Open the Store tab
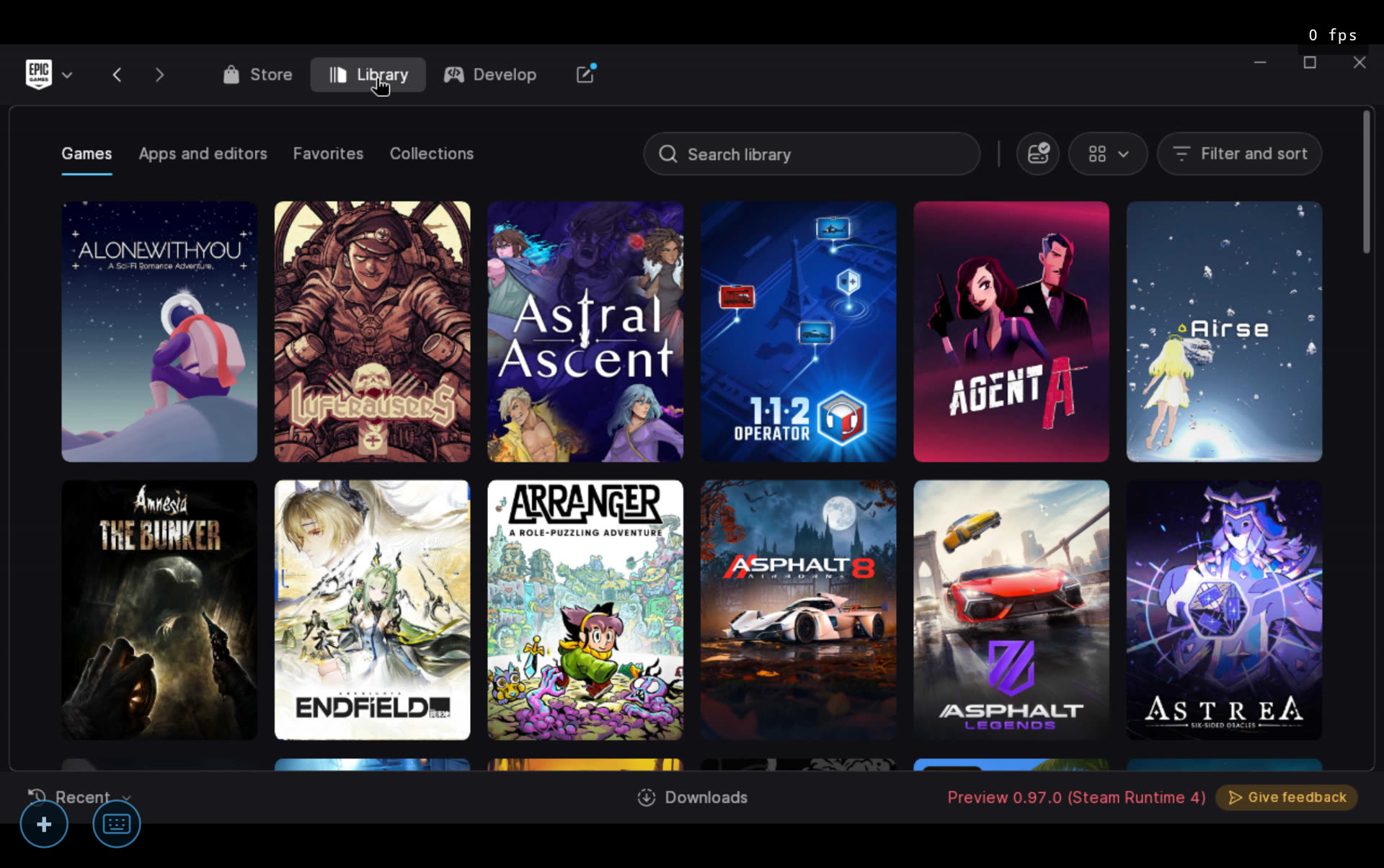 tap(257, 74)
